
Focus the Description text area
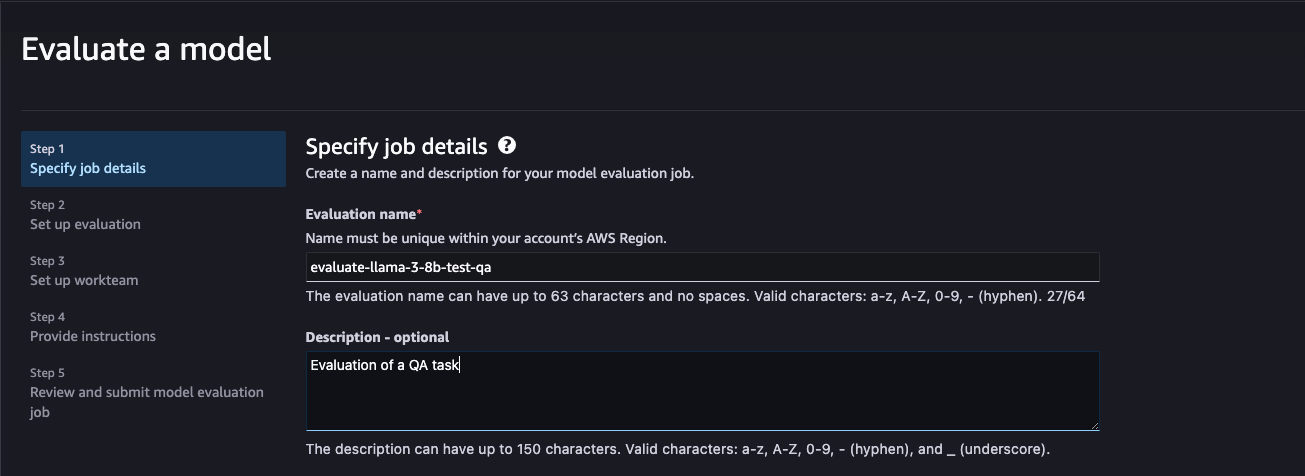(702, 391)
